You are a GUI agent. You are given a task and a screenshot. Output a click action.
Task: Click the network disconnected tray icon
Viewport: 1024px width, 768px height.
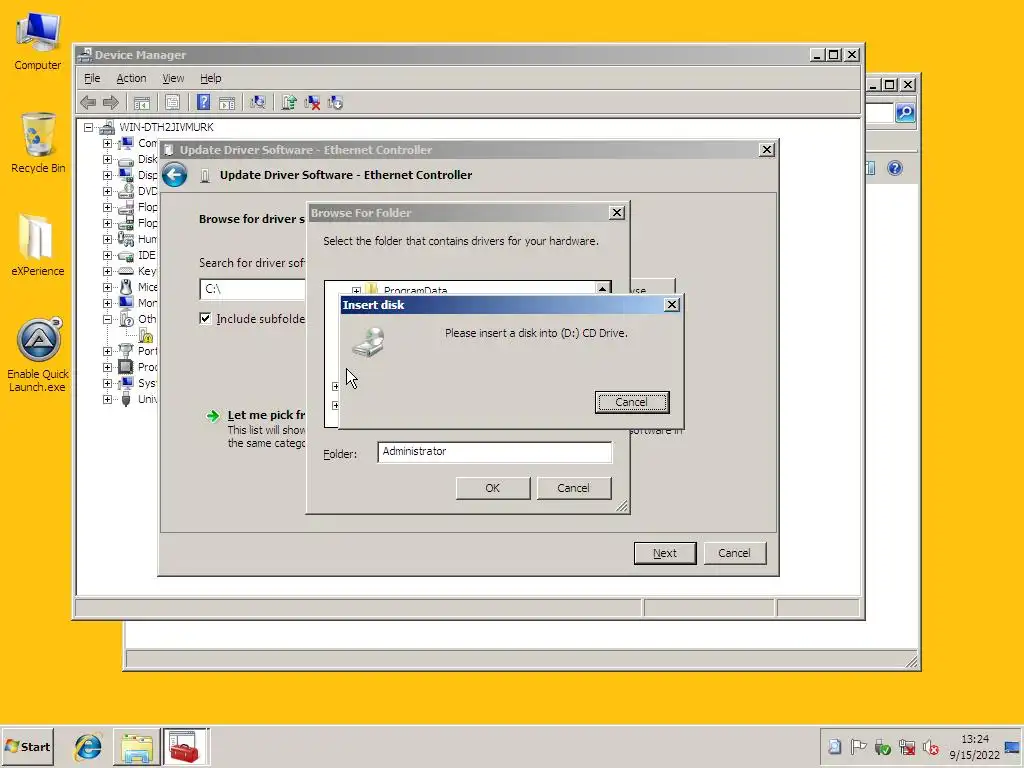pos(906,746)
